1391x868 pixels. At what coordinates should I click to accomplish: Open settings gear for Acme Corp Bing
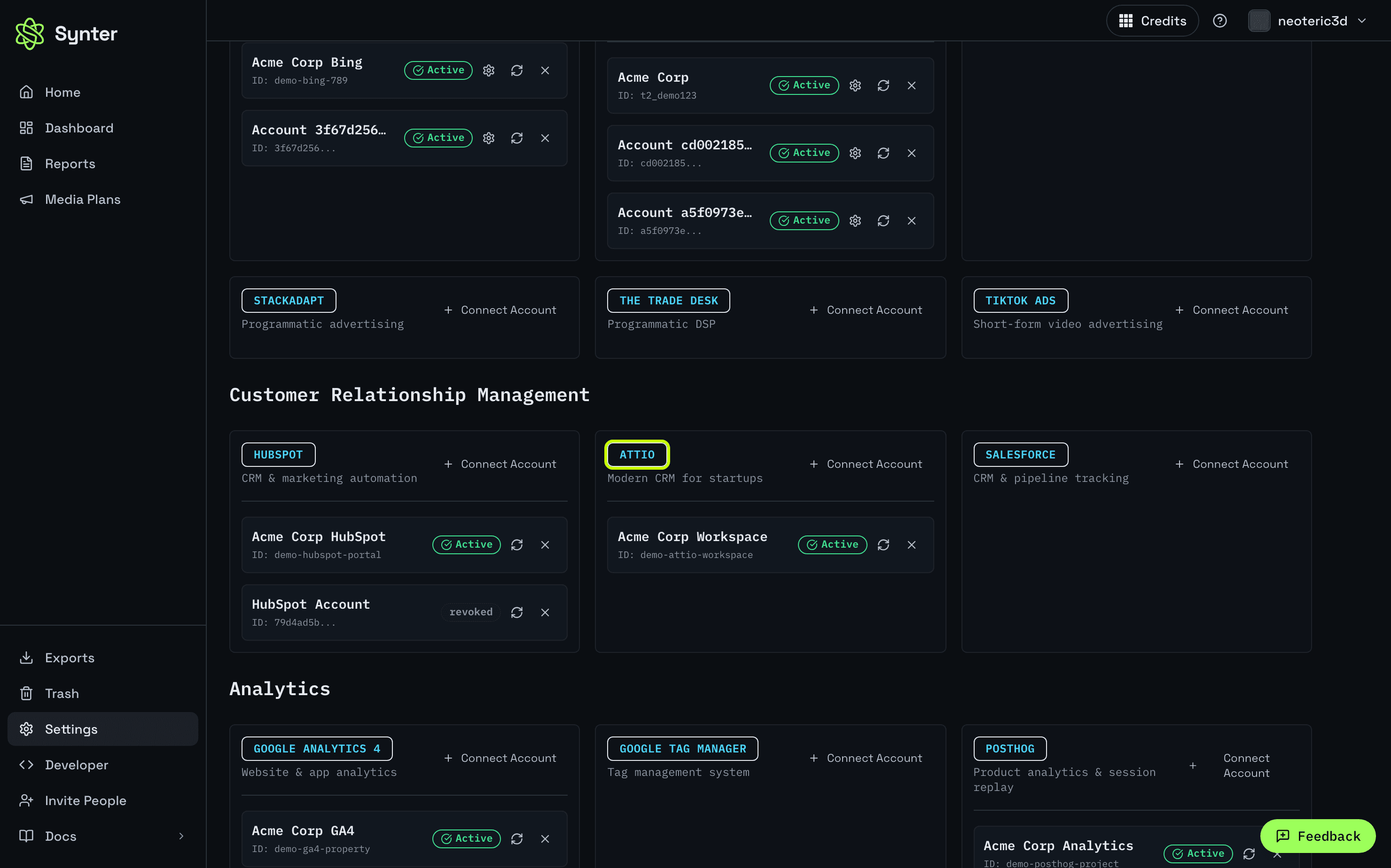[x=489, y=70]
